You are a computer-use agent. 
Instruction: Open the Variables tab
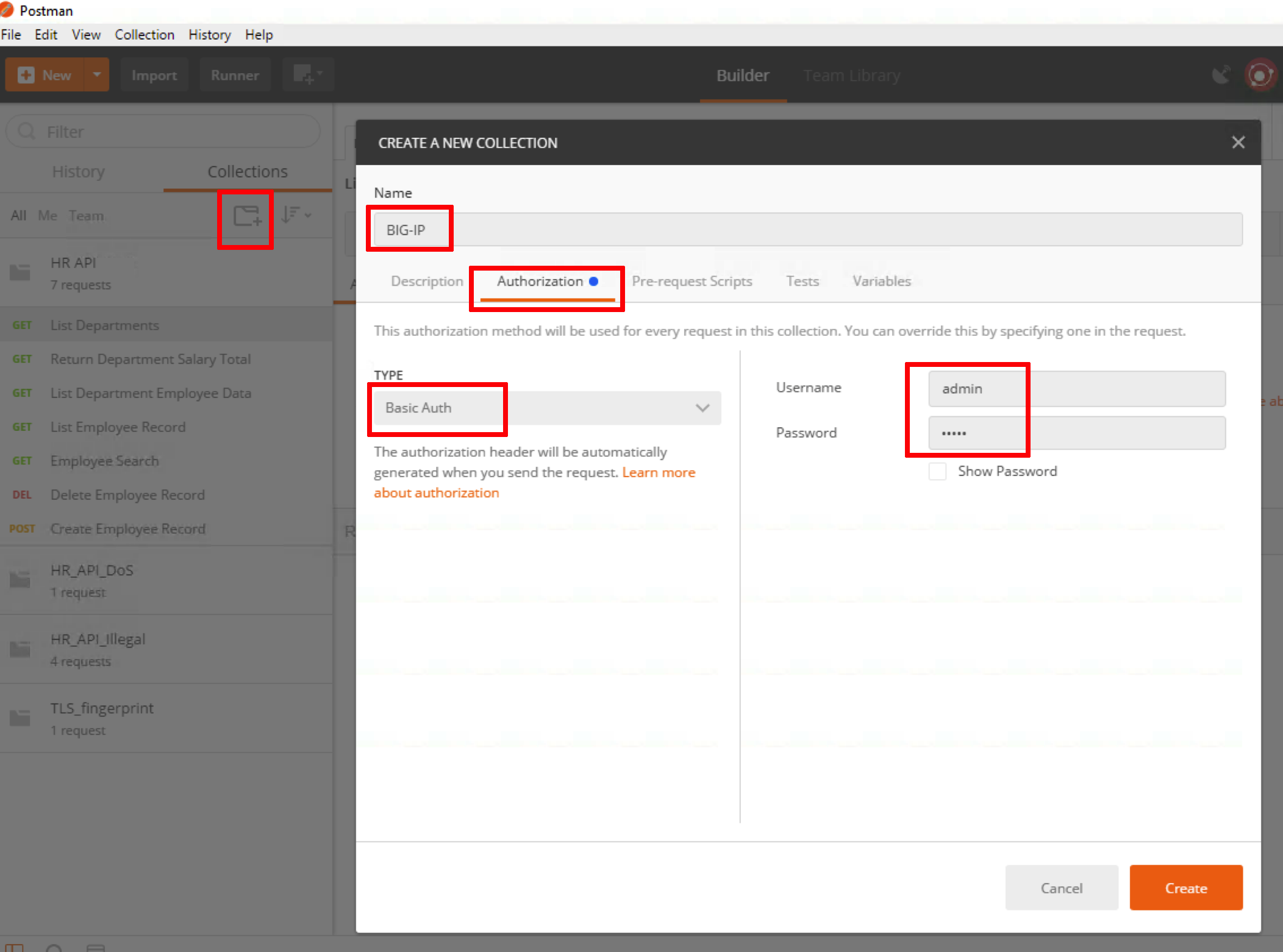[882, 281]
